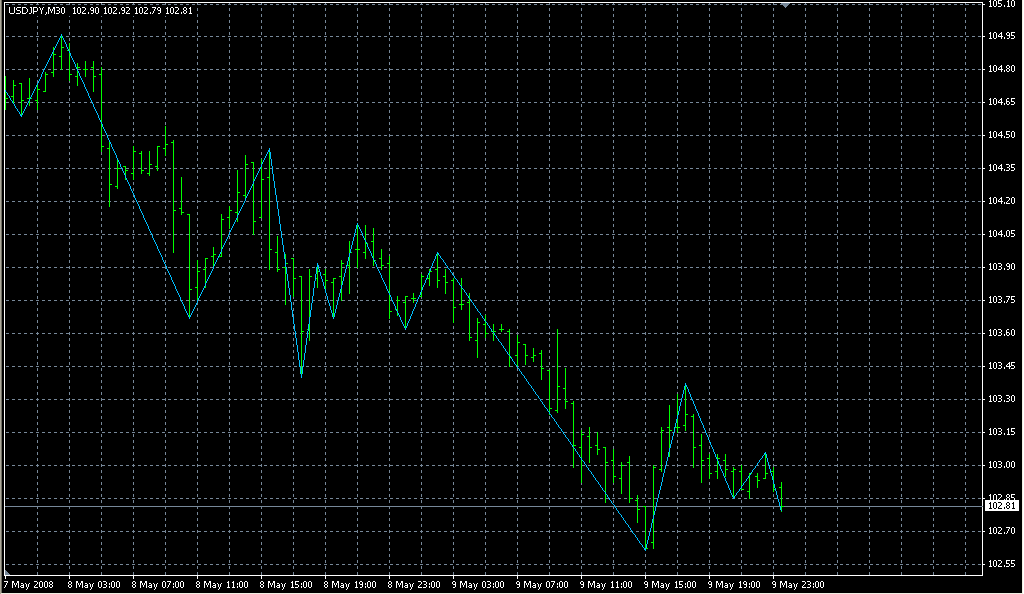Click the sharp zigzag trough near 103.40
Viewport: 1024px width, 594px height.
tap(301, 375)
